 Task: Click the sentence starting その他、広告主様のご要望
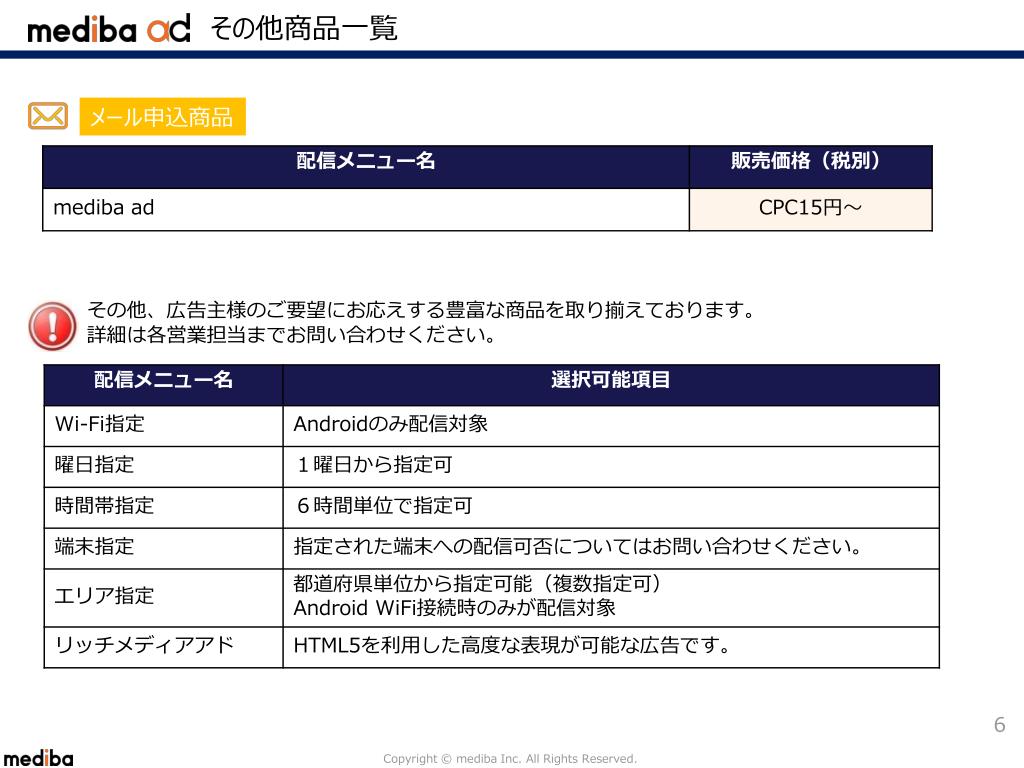[421, 310]
